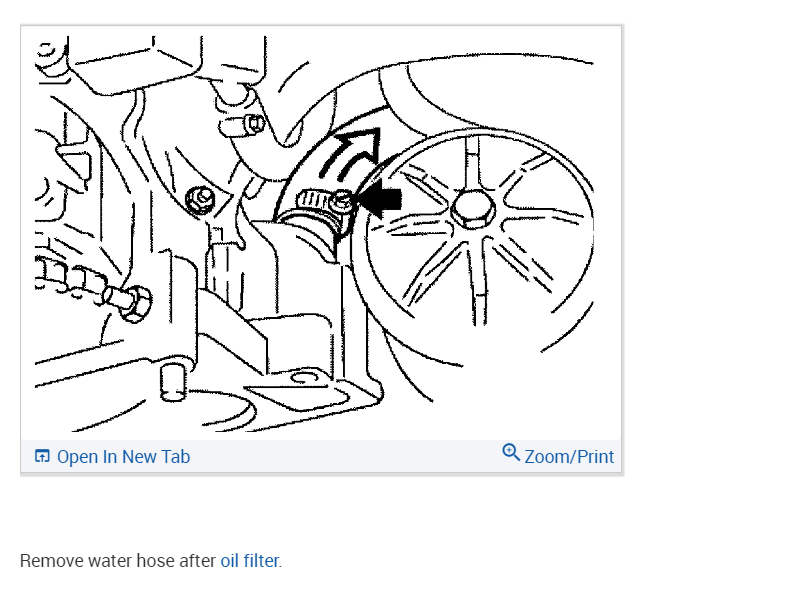Click the solid black arrow in diagram
788x593 pixels.
pos(381,199)
